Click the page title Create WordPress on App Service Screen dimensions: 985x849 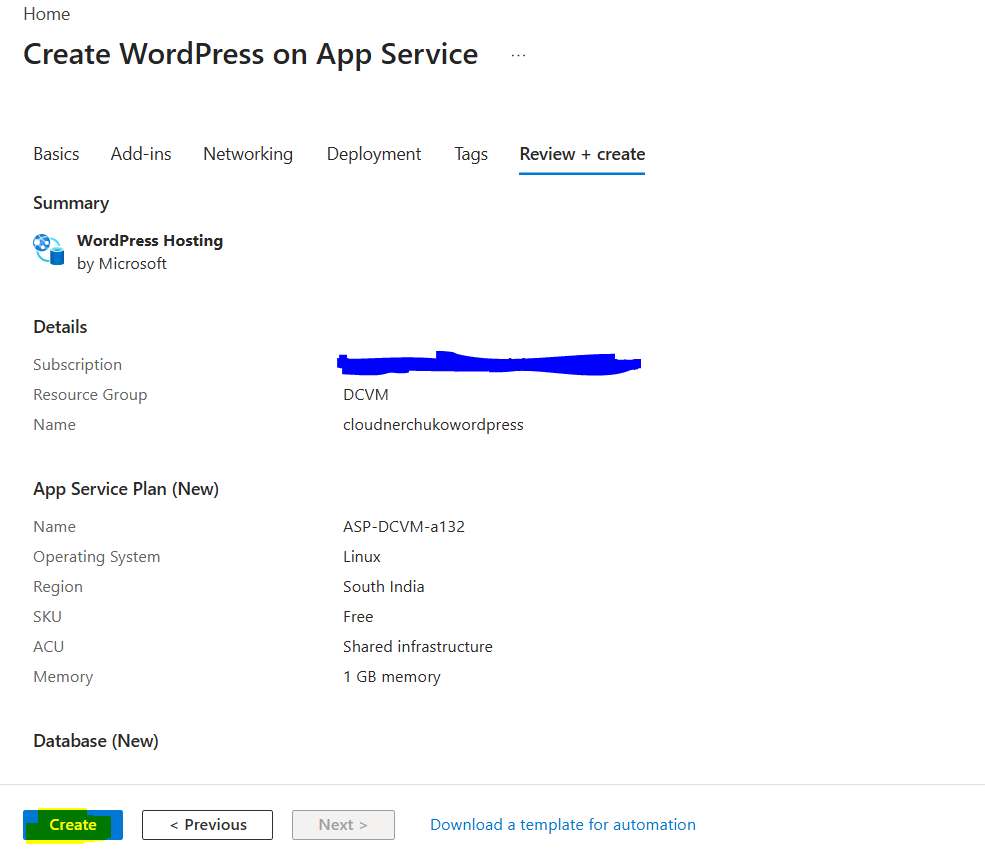[x=251, y=54]
